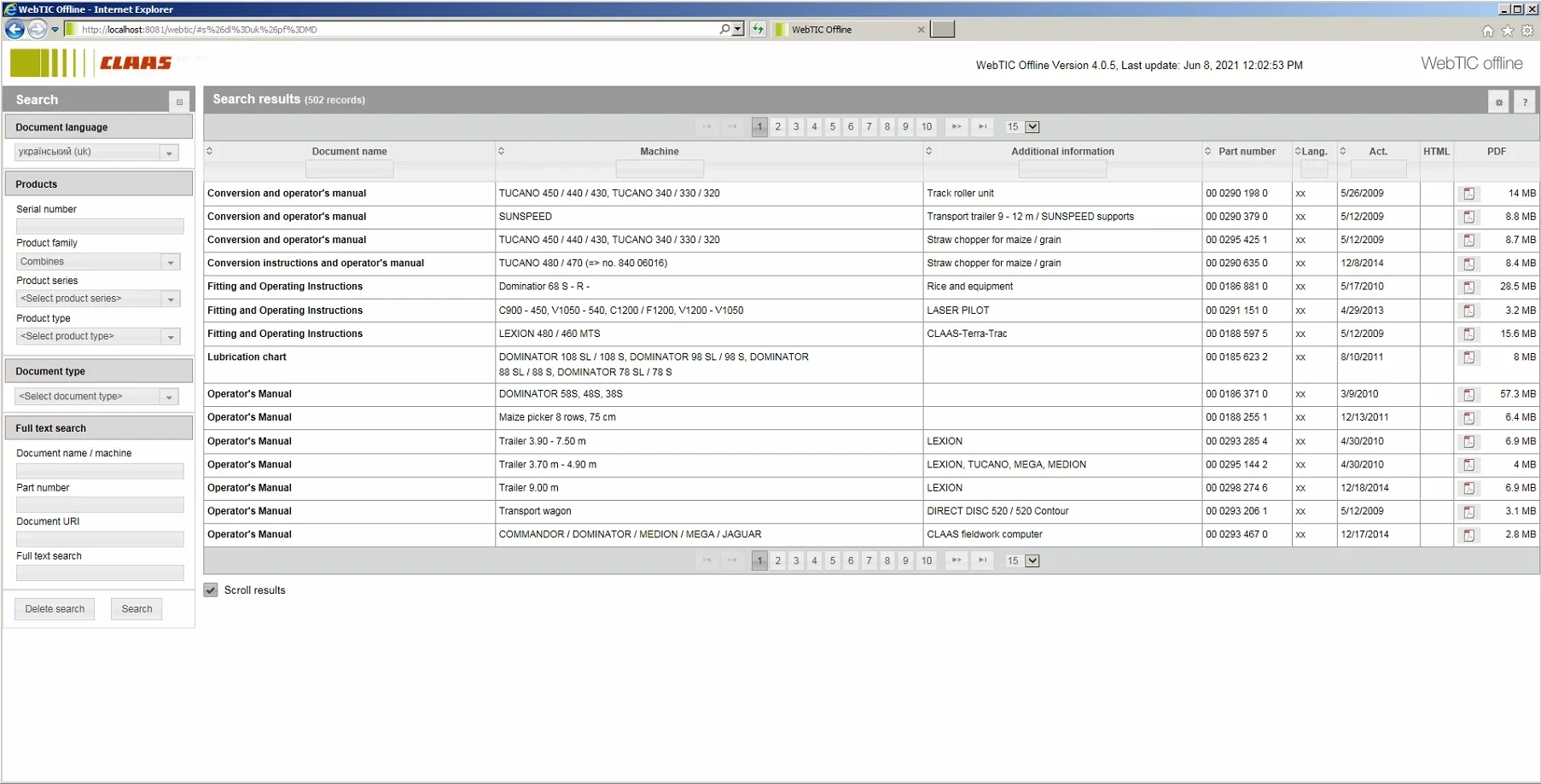This screenshot has width=1541, height=784.
Task: Open rows-per-page dropdown in top pager
Action: (x=1032, y=127)
